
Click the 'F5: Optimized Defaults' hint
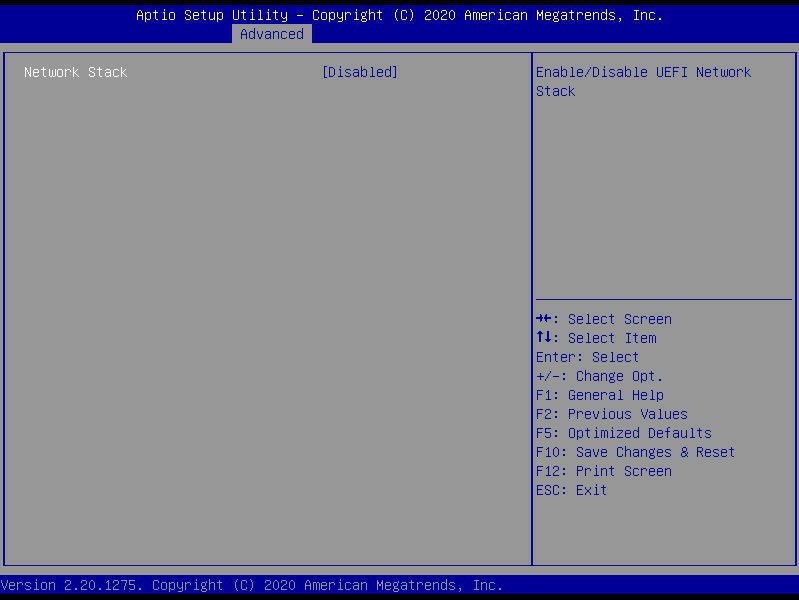click(x=624, y=433)
